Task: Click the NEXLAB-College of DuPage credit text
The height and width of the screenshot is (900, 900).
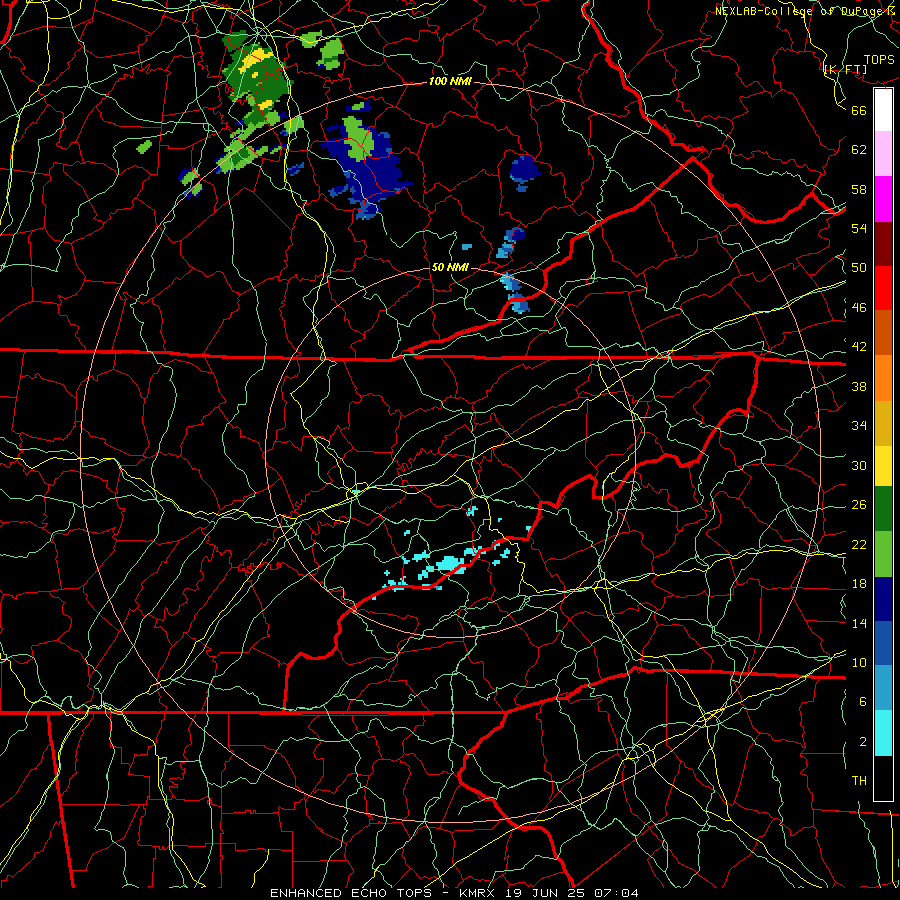Action: click(806, 11)
